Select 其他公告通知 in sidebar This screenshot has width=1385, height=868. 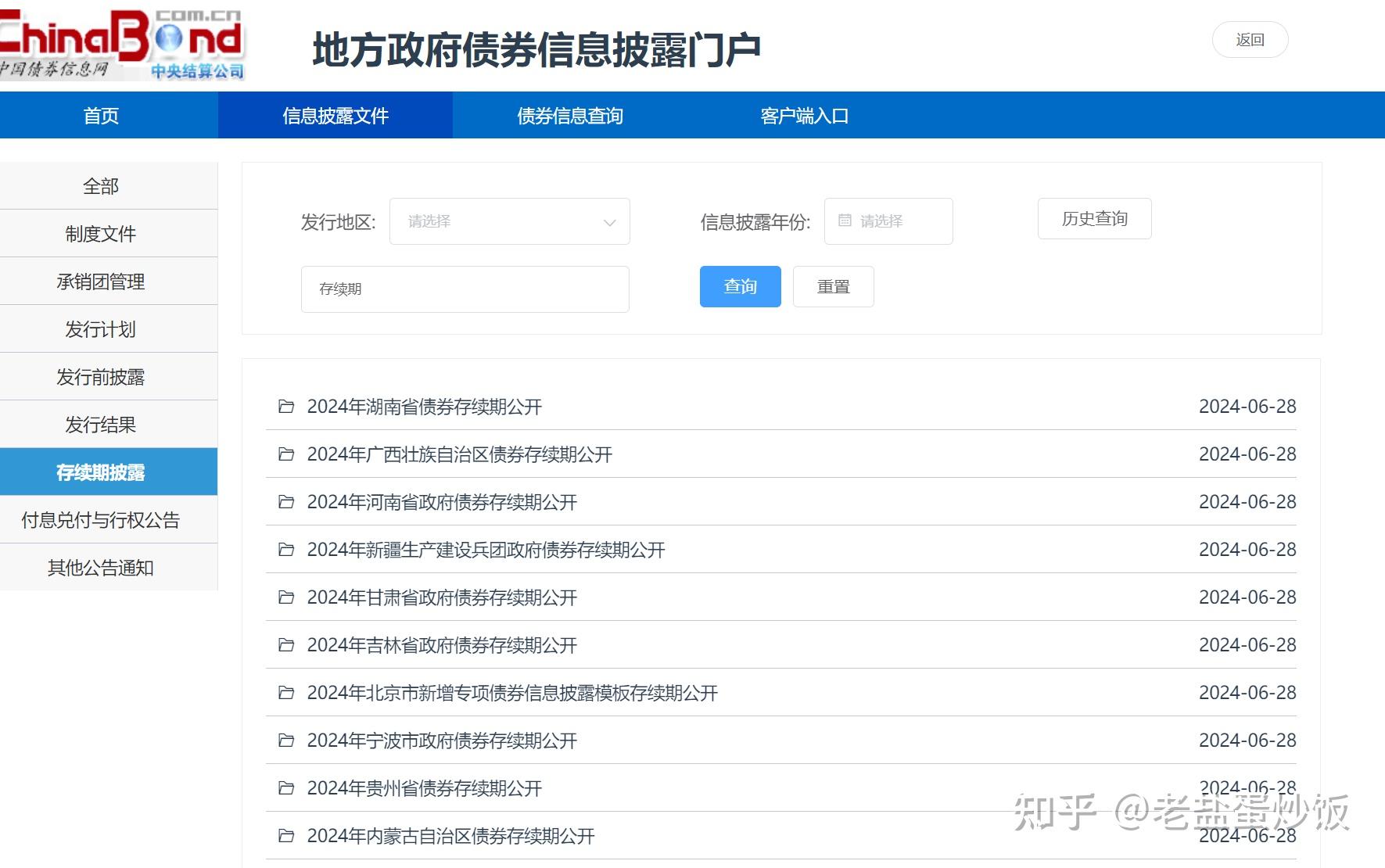(x=109, y=568)
